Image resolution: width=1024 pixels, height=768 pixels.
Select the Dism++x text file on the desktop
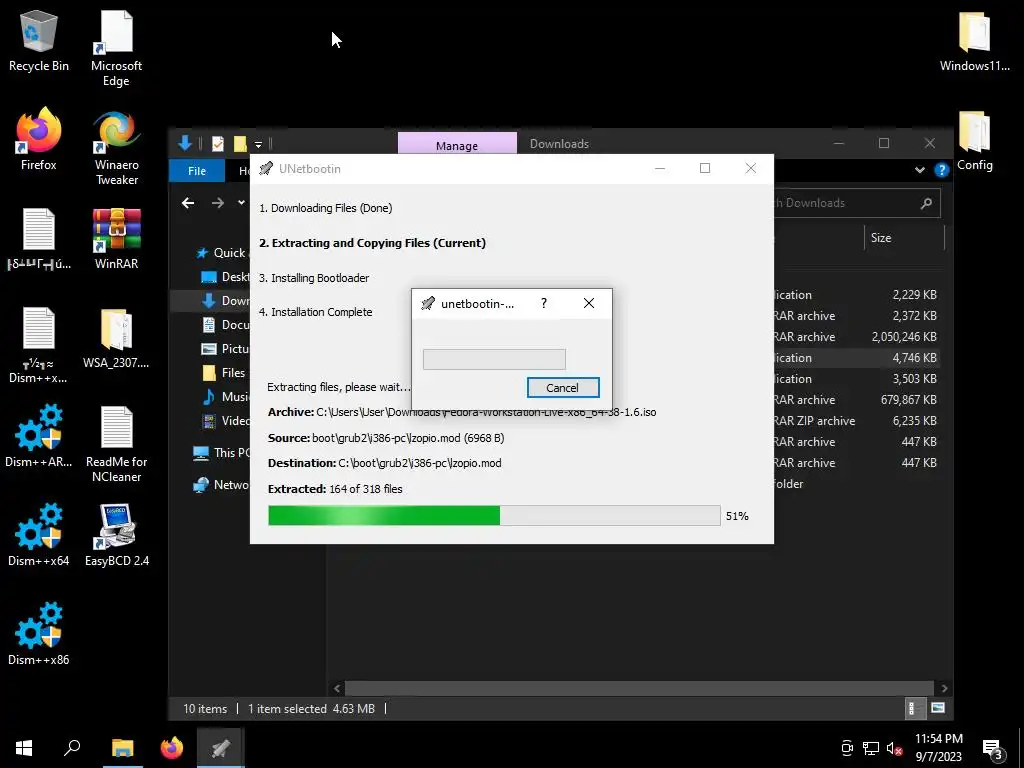click(39, 345)
